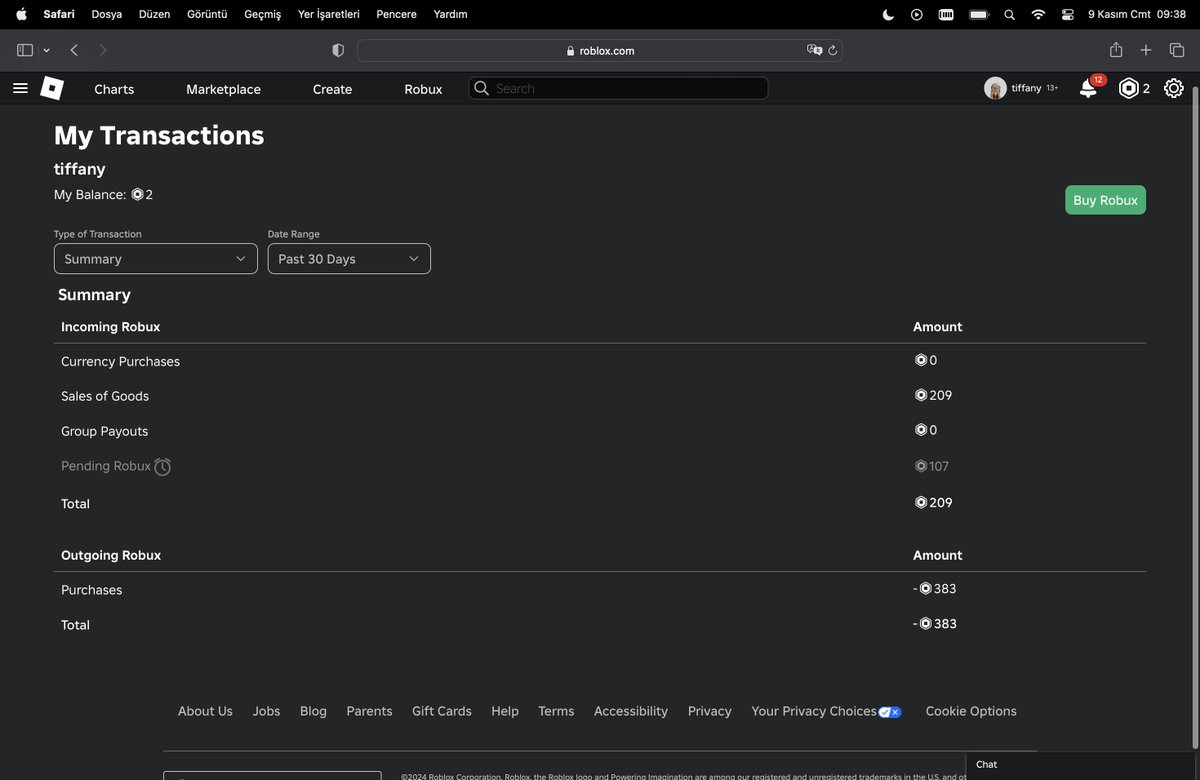The image size is (1200, 780).
Task: Click the translate icon in address bar
Action: click(814, 50)
